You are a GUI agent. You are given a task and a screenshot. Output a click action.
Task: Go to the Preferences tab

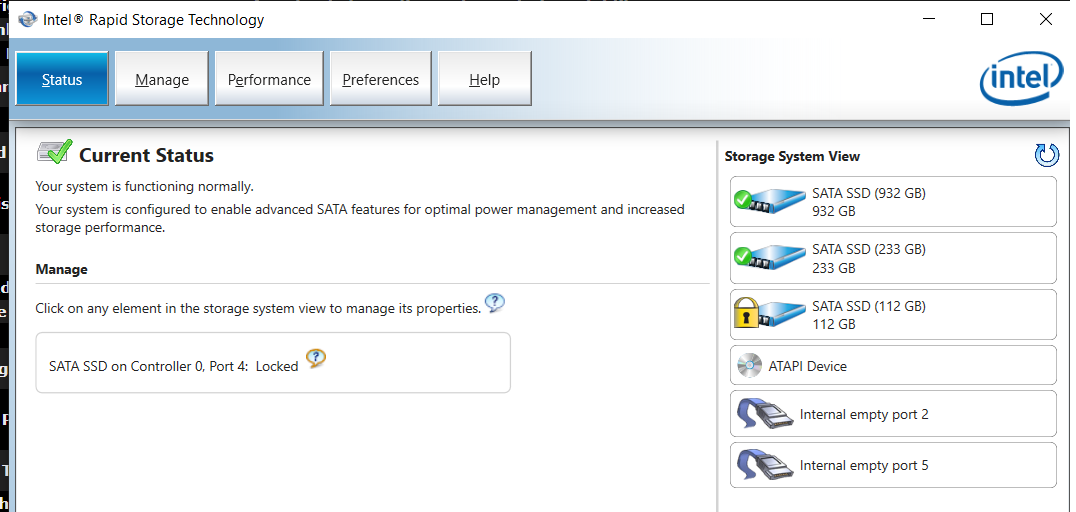click(380, 80)
